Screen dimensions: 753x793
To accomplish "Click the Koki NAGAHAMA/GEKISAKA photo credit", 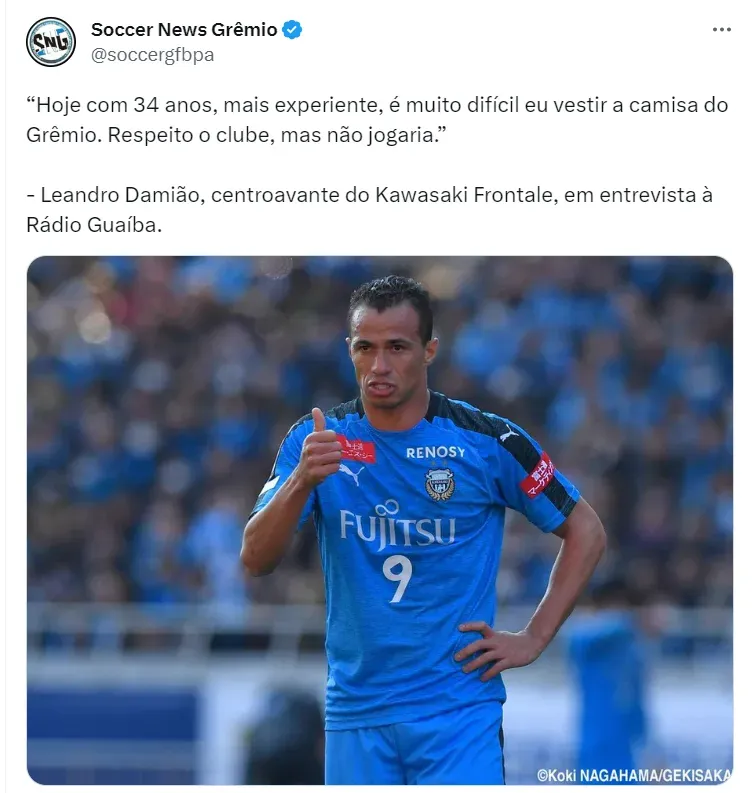I will (x=634, y=775).
